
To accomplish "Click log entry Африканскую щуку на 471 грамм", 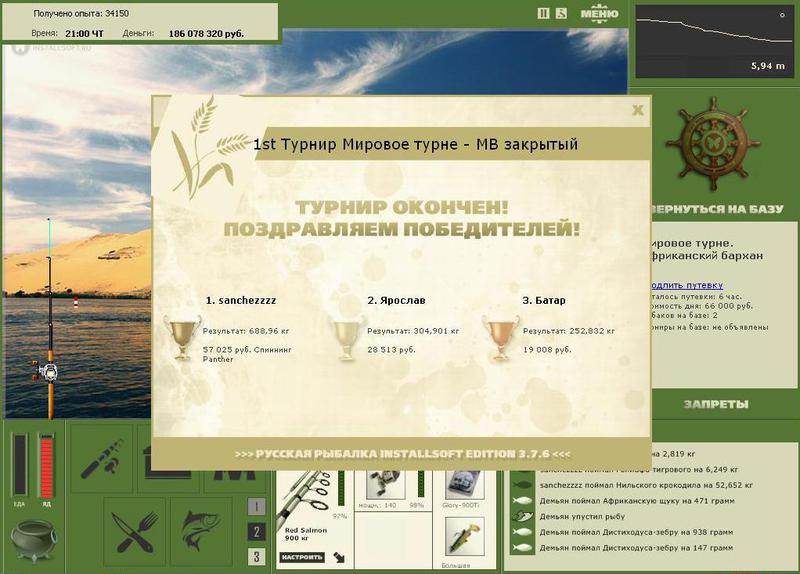I will coord(637,501).
